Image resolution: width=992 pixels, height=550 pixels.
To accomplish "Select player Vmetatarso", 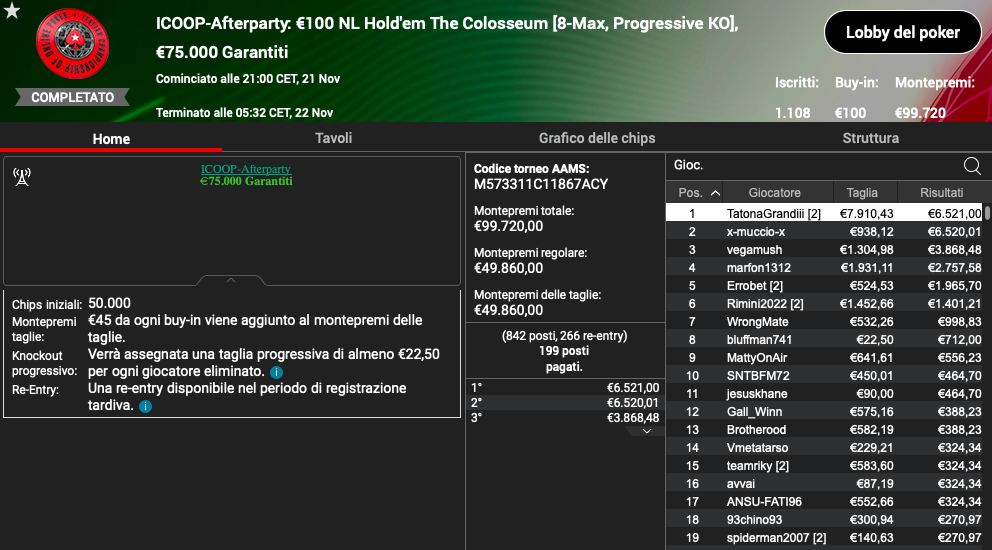I will pos(757,447).
